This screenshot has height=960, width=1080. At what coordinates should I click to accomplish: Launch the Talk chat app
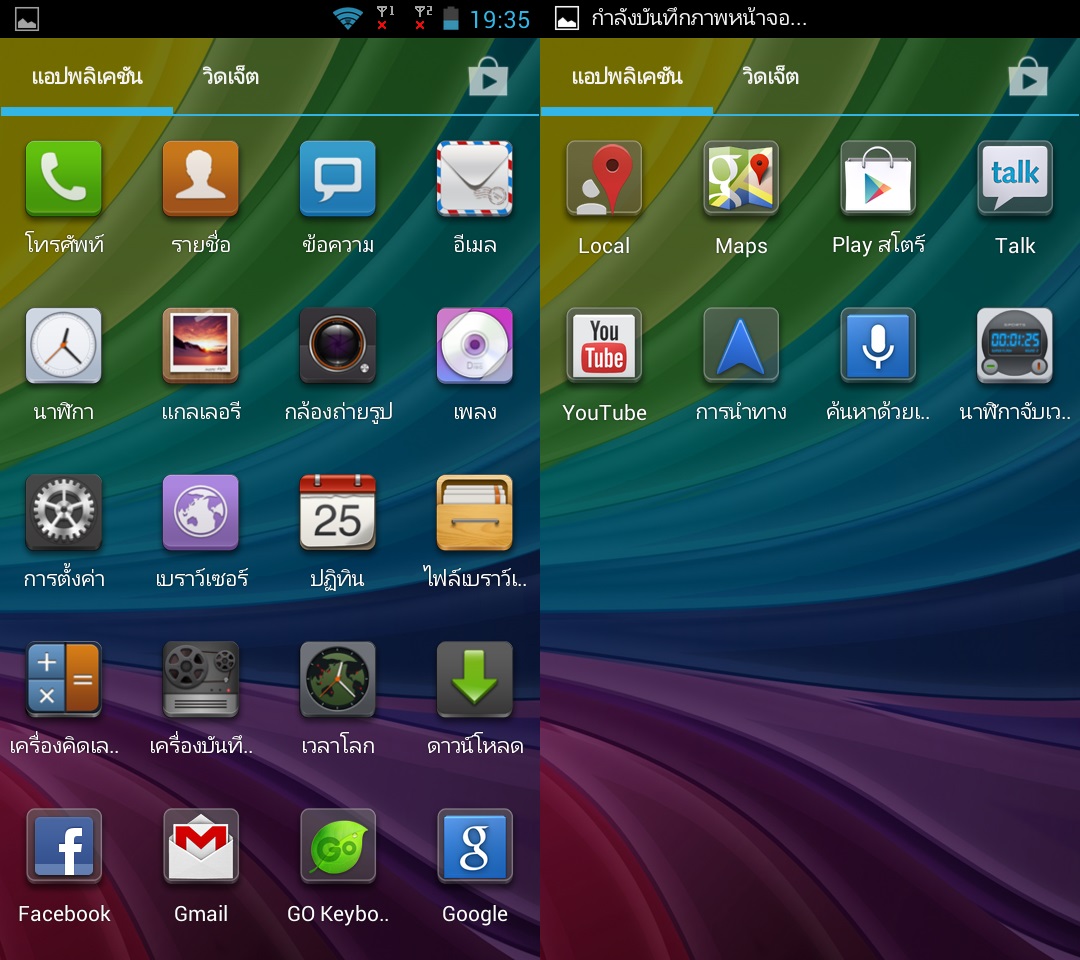(x=1015, y=178)
